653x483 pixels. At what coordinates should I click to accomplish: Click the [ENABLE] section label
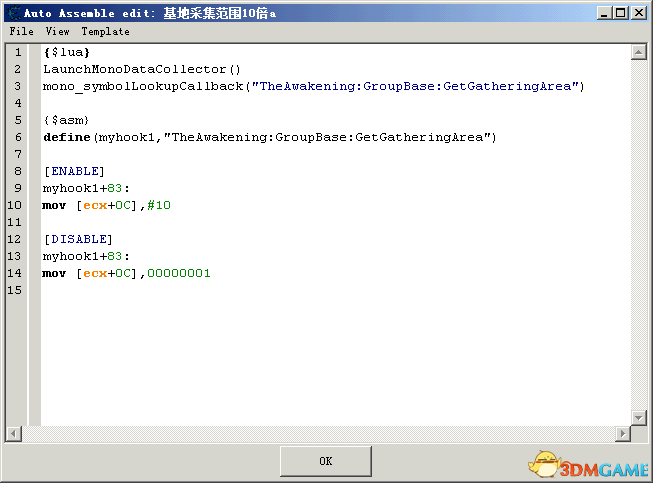pos(74,171)
